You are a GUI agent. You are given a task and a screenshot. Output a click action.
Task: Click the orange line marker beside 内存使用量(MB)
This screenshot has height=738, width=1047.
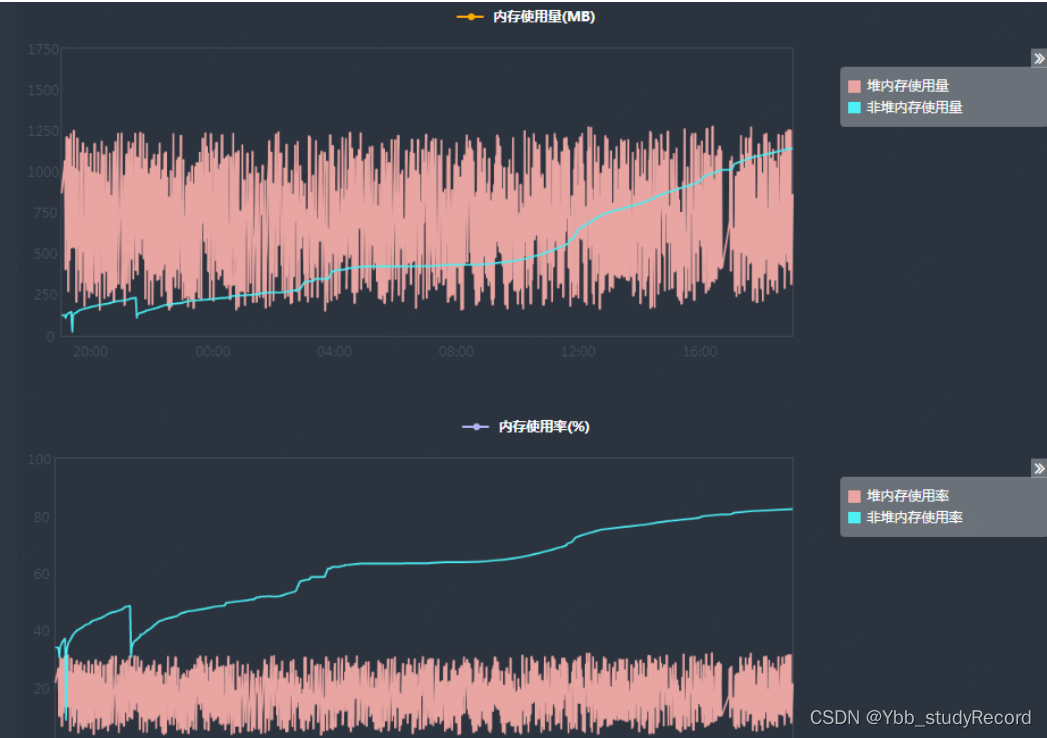[470, 17]
